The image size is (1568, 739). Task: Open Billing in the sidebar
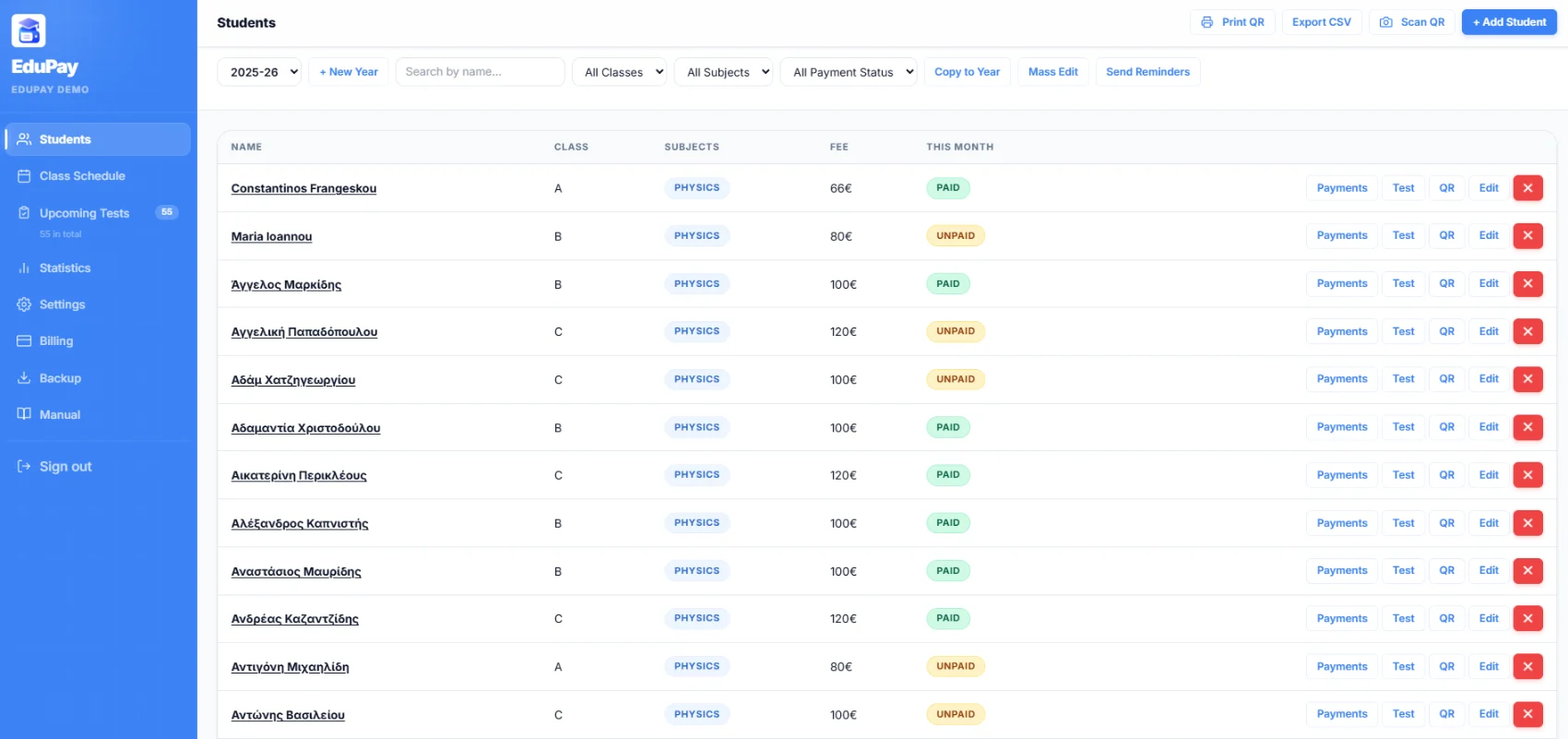pos(98,341)
